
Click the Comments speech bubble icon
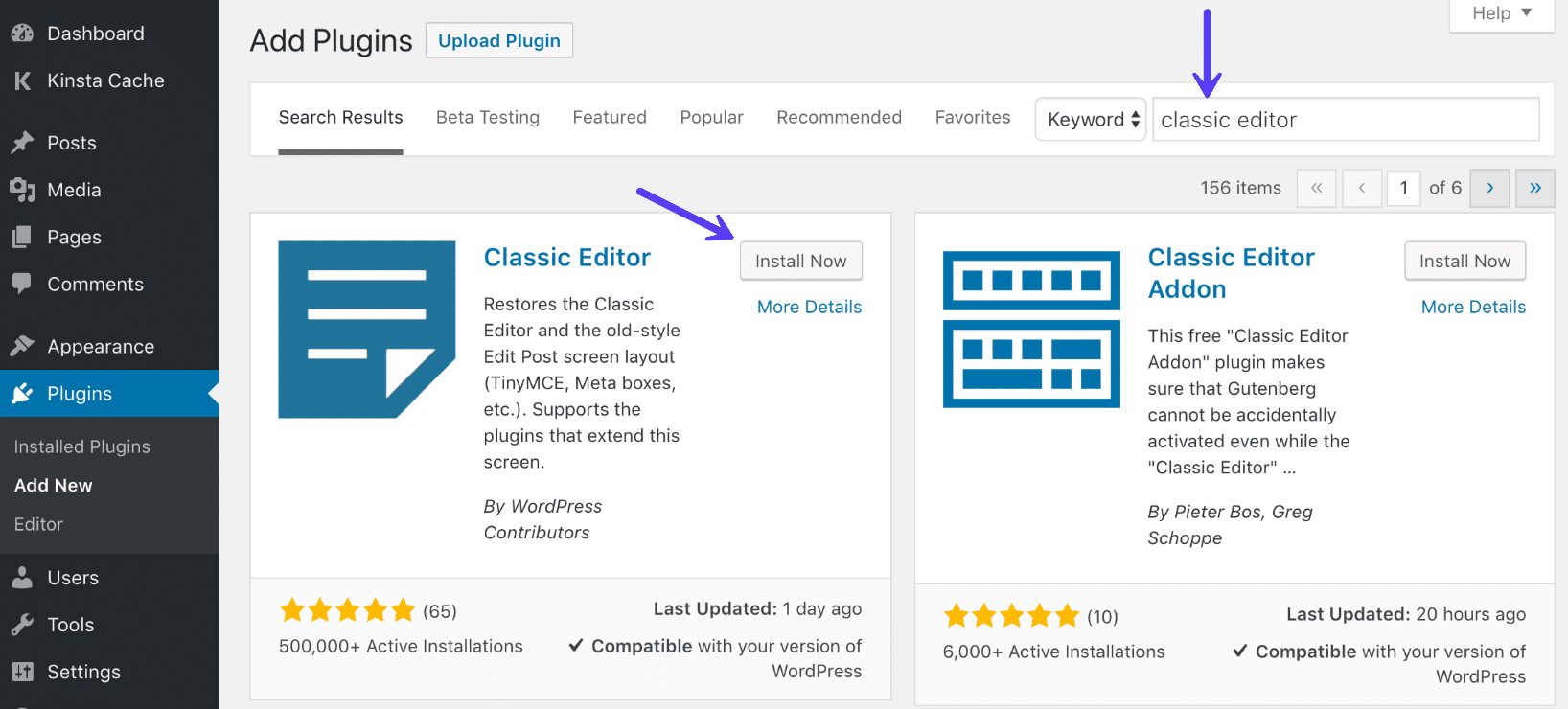22,284
